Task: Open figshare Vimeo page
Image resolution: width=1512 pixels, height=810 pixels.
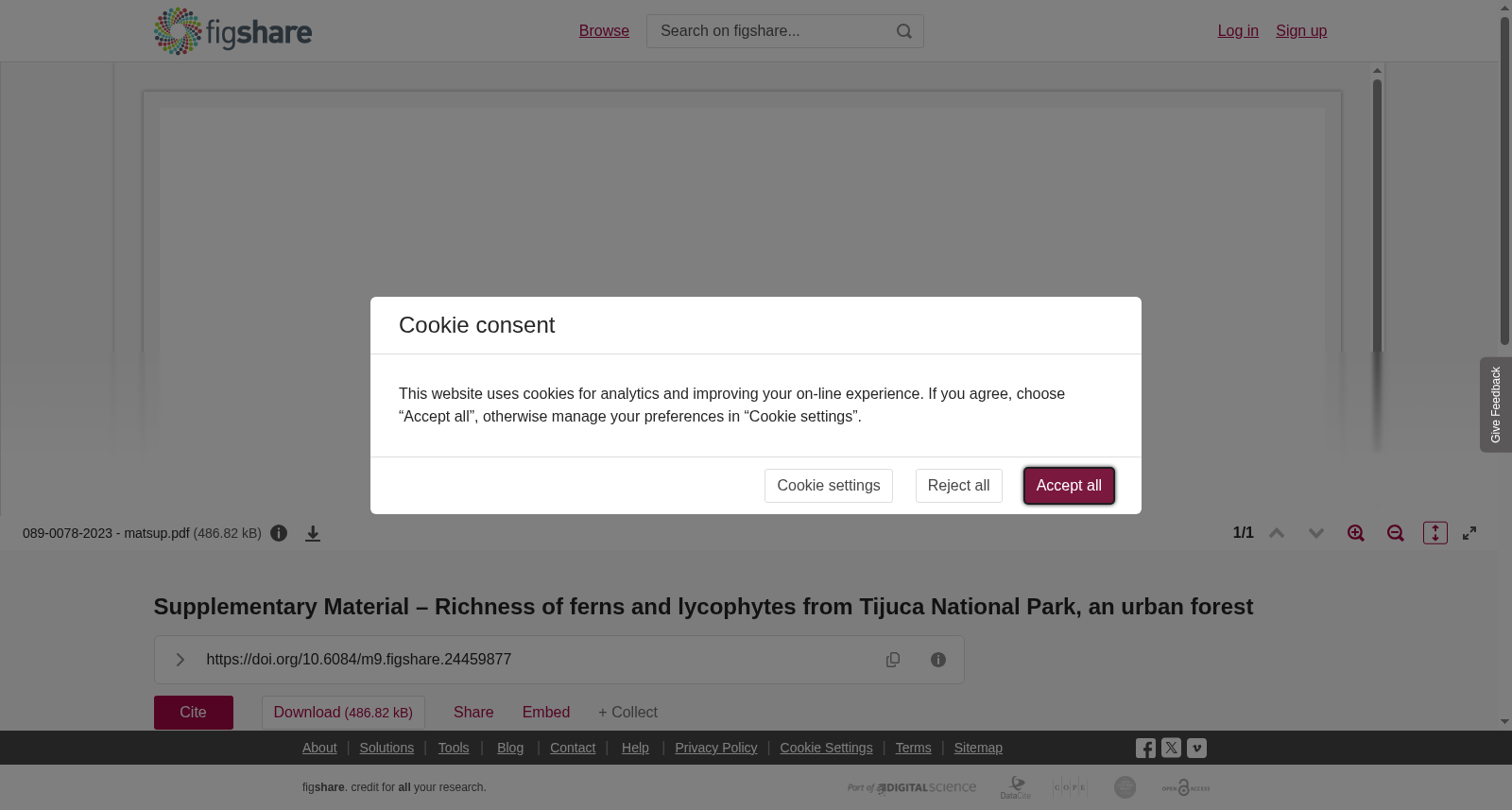Action: [1196, 748]
